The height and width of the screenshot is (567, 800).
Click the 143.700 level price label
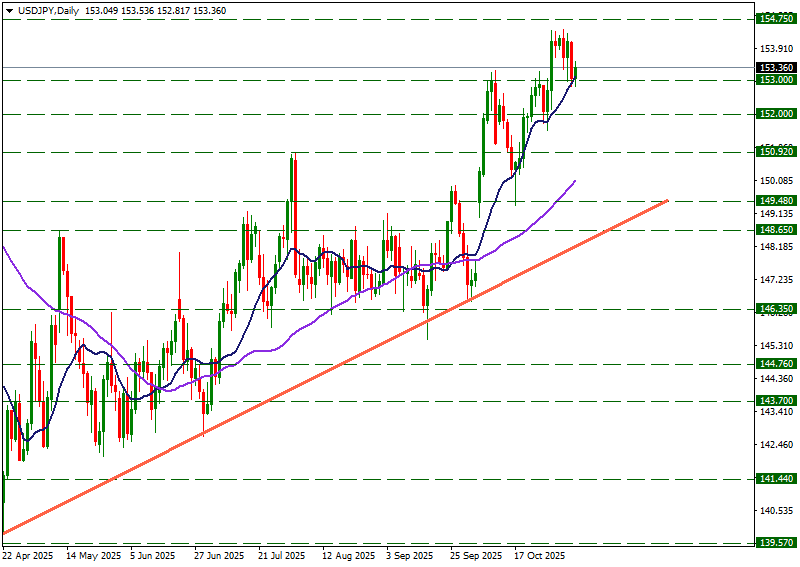click(x=777, y=400)
